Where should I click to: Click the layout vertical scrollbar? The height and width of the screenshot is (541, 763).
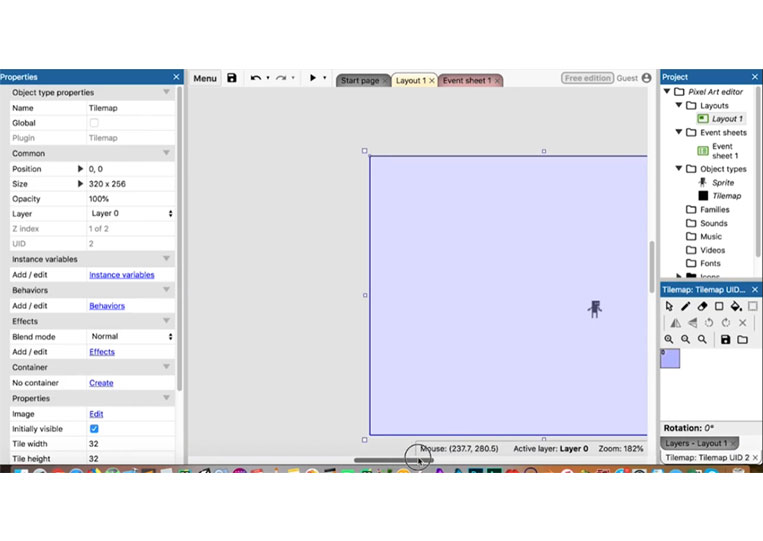click(x=652, y=267)
